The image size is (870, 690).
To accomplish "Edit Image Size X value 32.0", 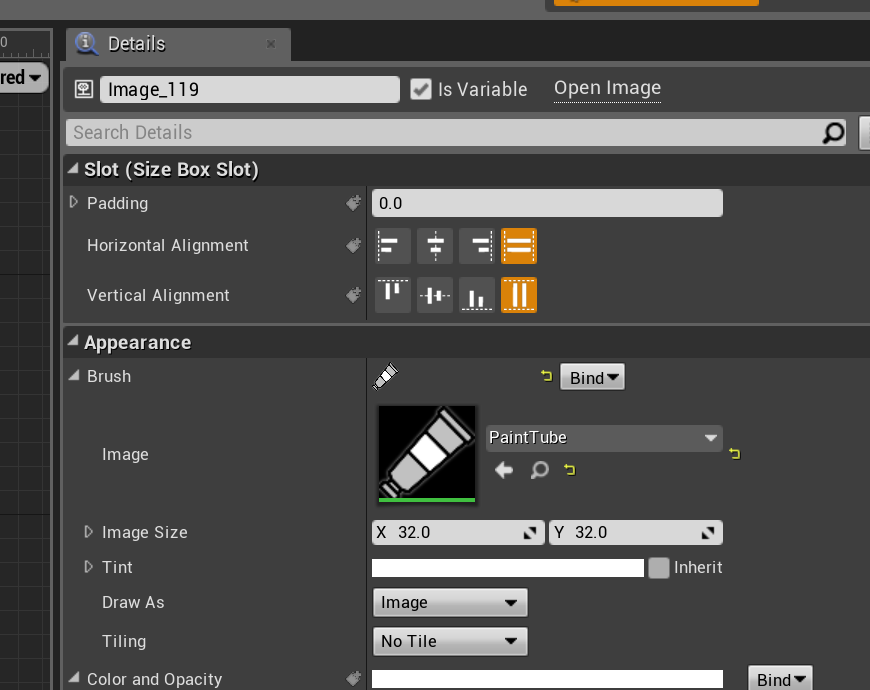I will (458, 532).
